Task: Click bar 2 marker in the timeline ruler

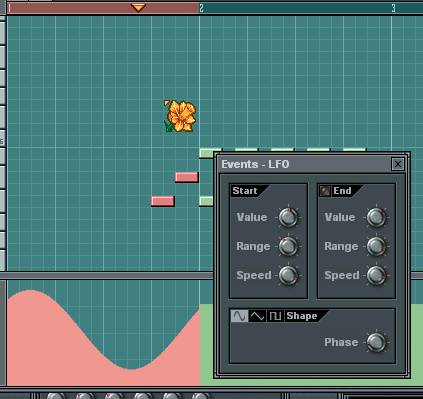Action: coord(201,8)
